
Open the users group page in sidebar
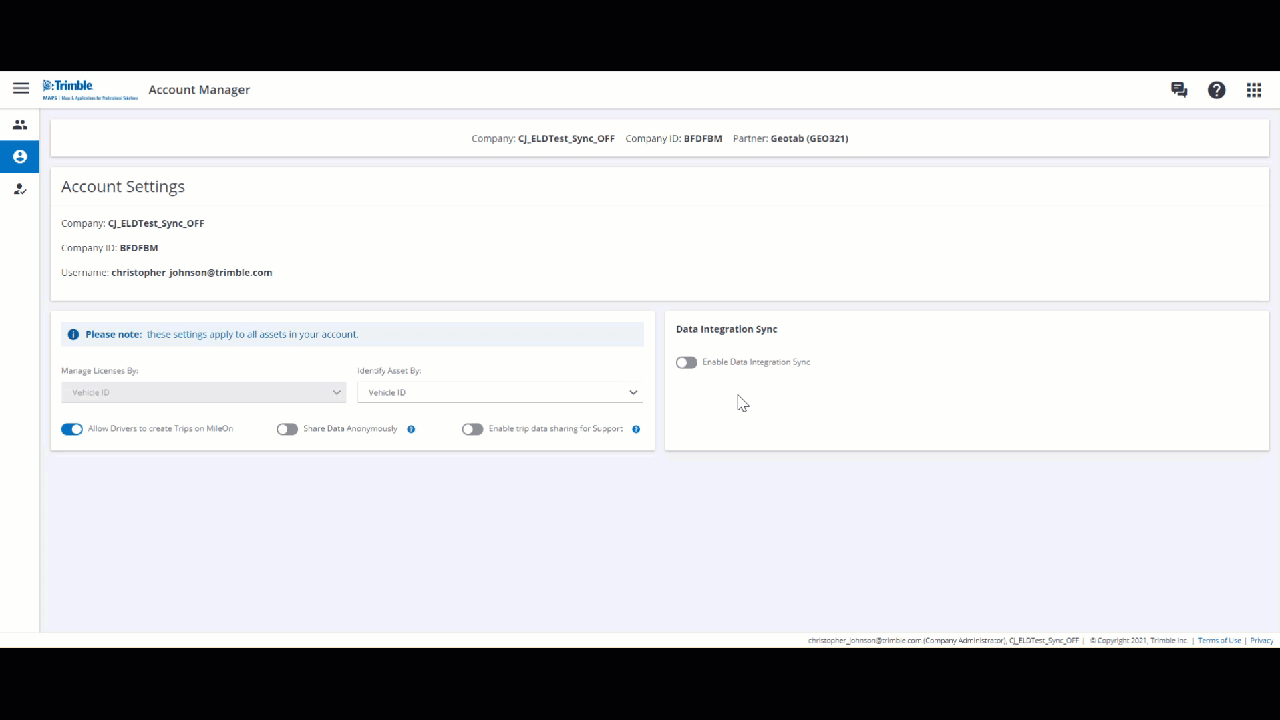(20, 125)
